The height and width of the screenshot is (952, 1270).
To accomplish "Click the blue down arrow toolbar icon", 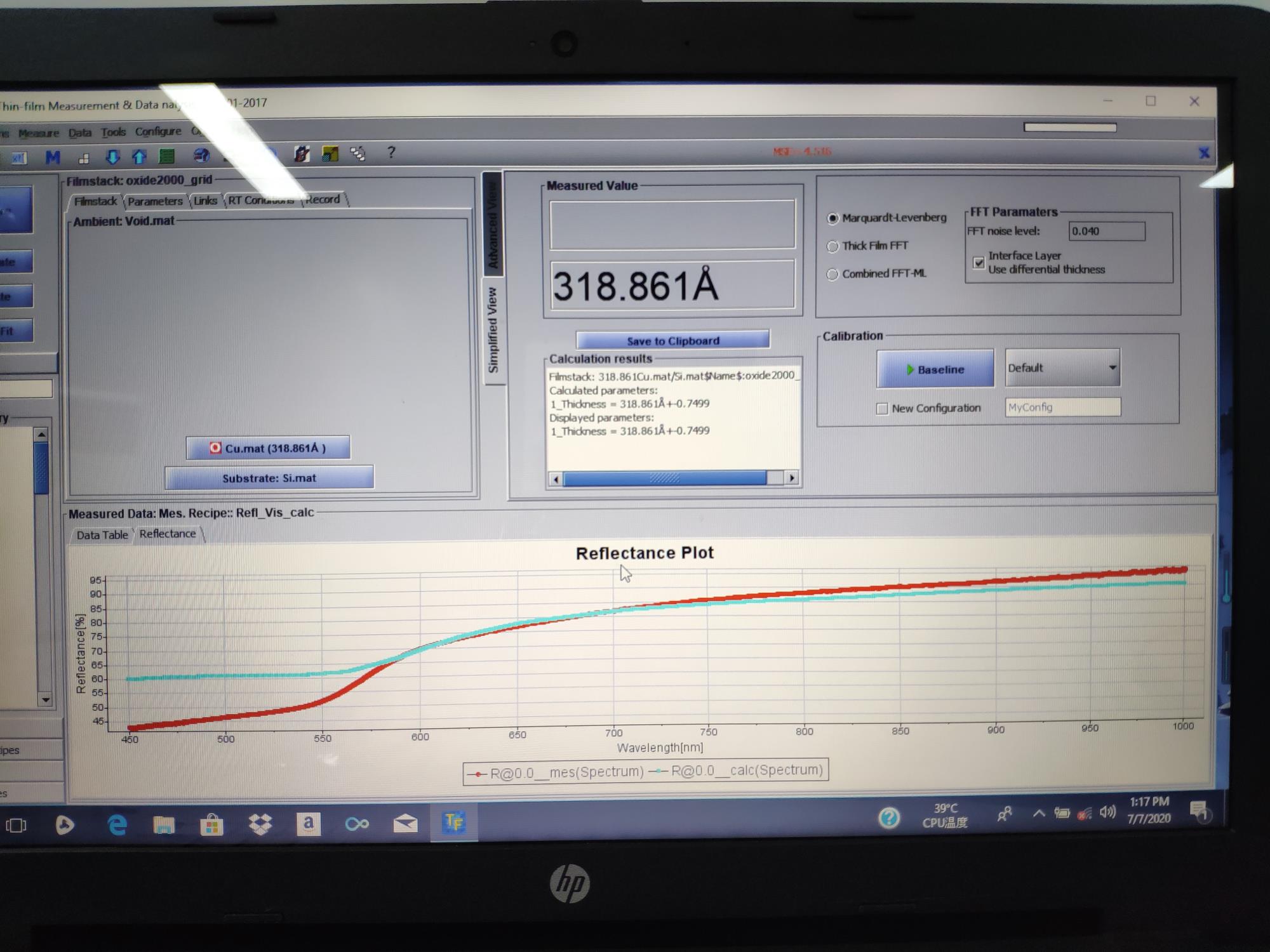I will tap(112, 156).
